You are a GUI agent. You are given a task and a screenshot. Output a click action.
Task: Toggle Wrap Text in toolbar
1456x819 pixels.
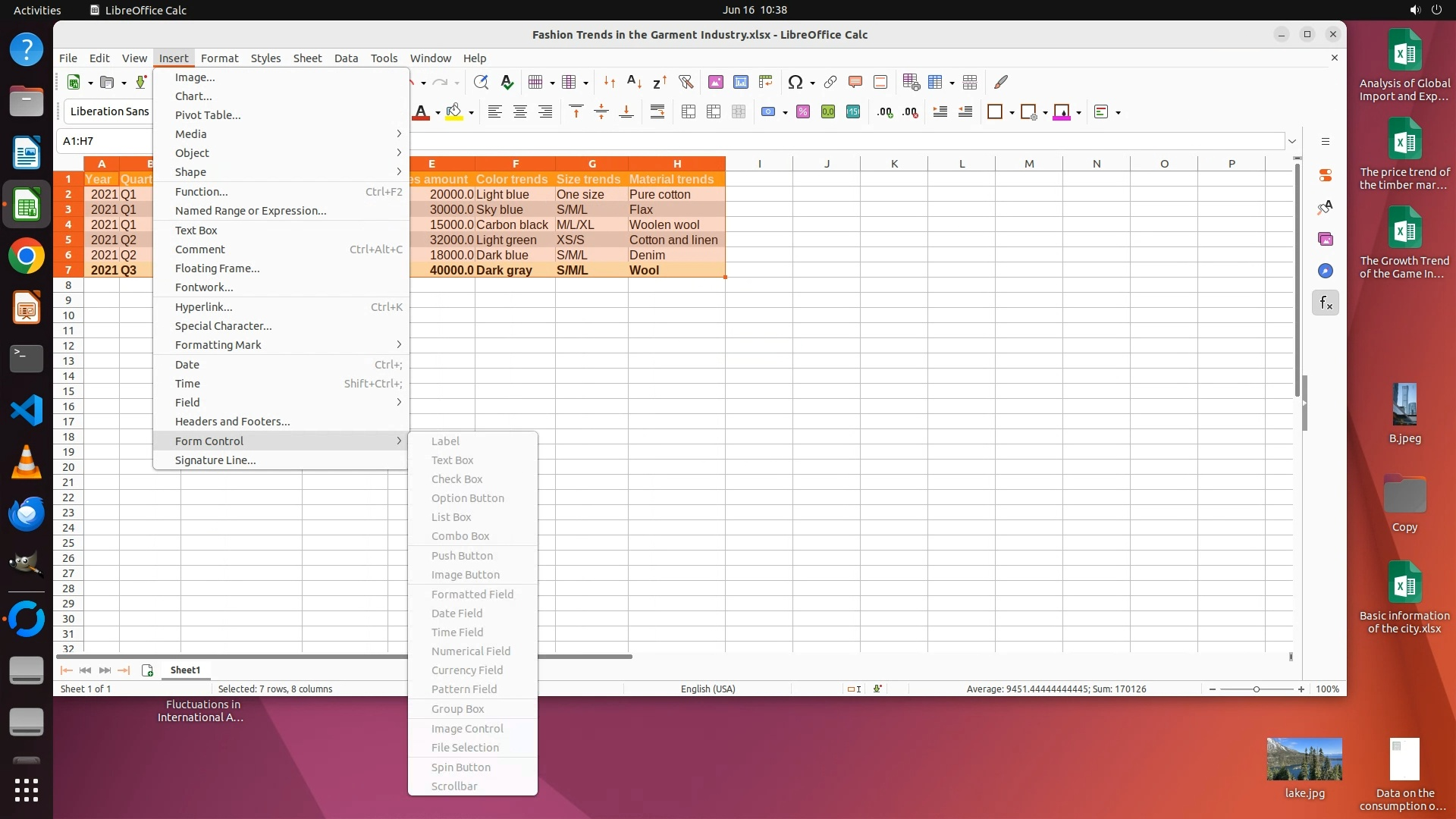657,112
